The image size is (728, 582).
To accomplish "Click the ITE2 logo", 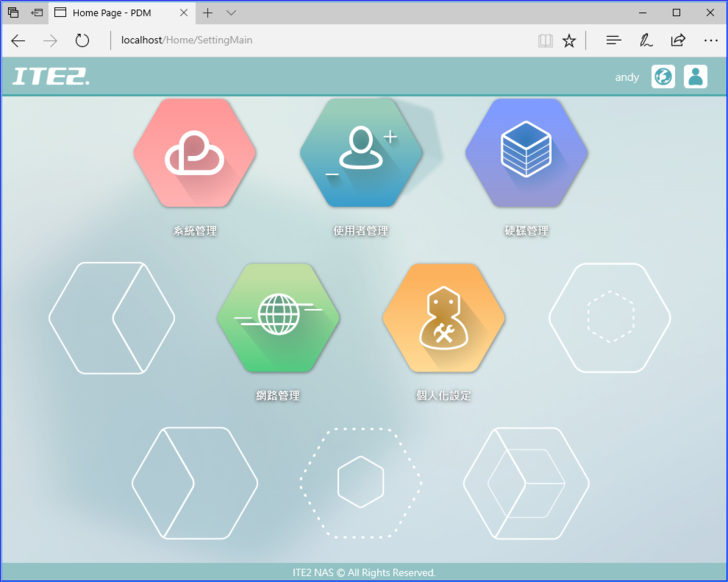I will (51, 77).
